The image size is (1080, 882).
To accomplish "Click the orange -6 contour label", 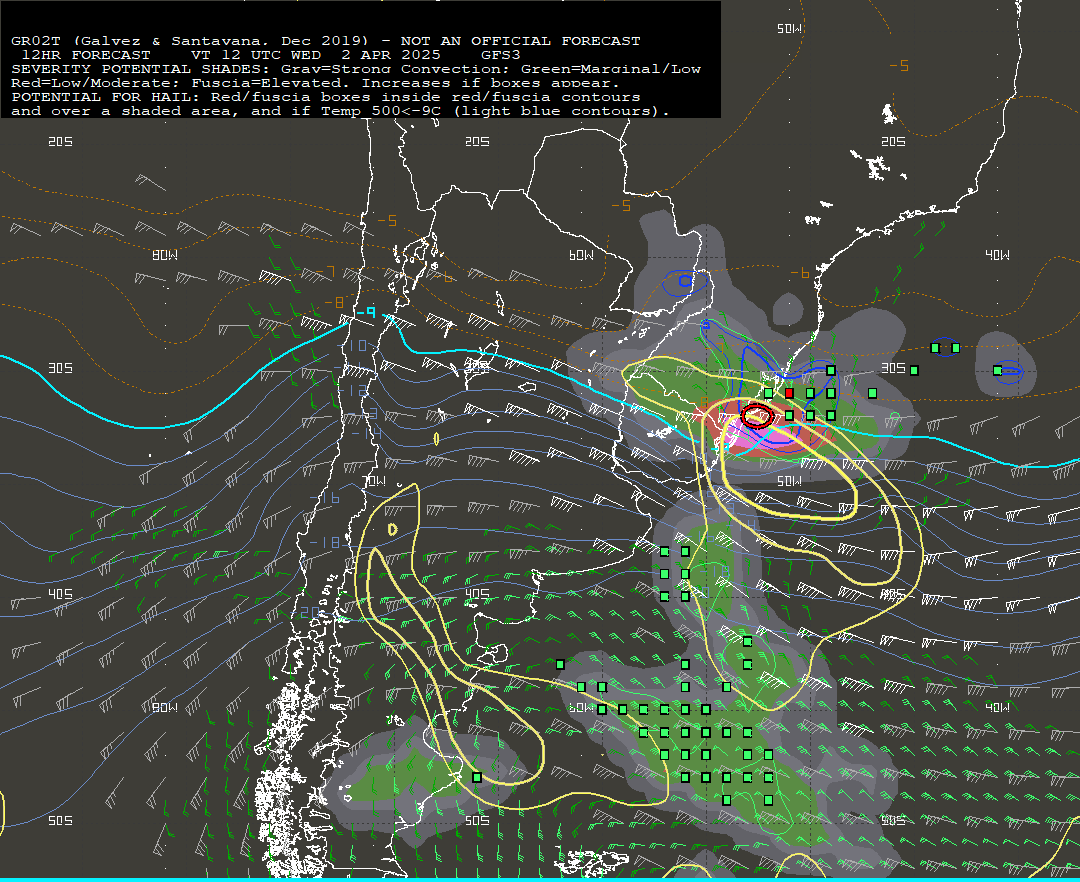I will 800,273.
